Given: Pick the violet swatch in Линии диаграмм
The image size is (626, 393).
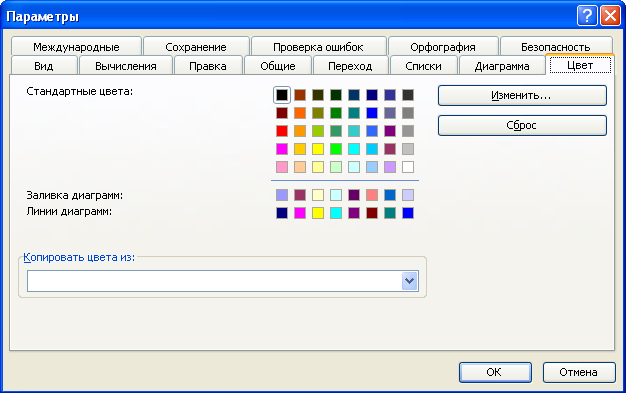Looking at the screenshot, I should 354,213.
